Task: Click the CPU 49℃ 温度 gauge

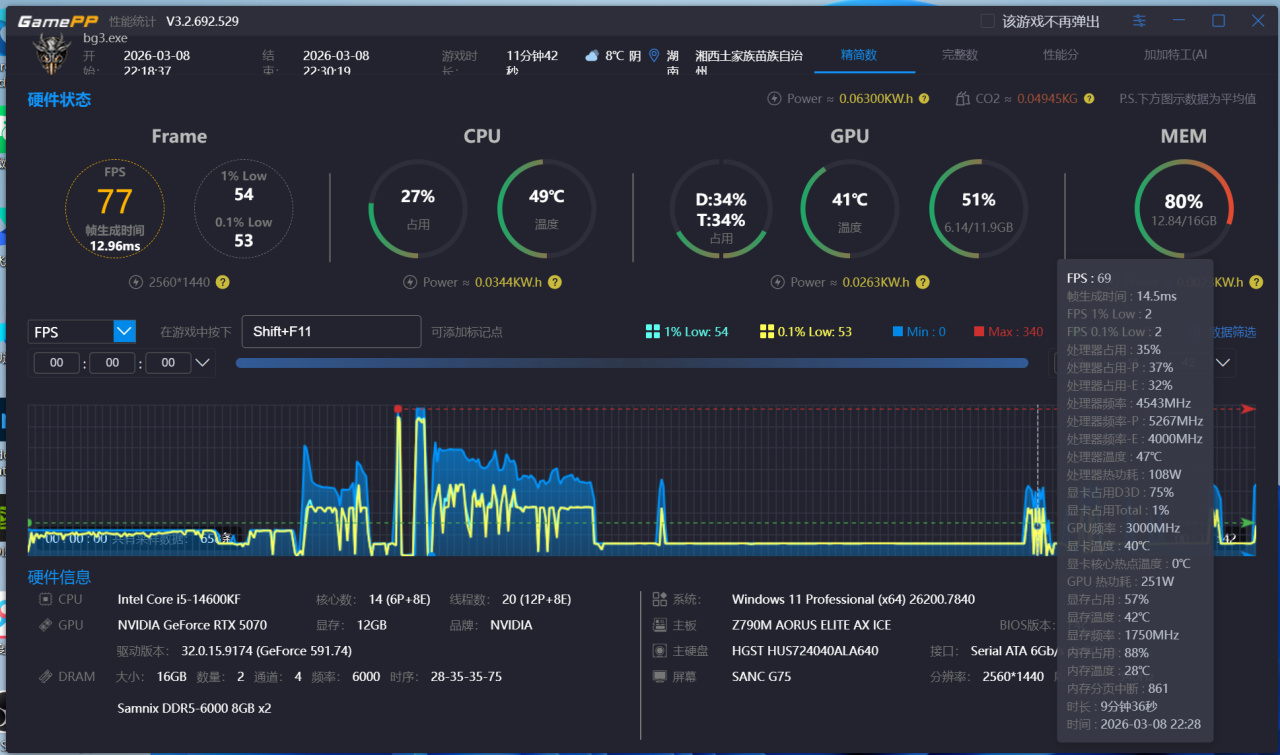Action: (x=546, y=209)
